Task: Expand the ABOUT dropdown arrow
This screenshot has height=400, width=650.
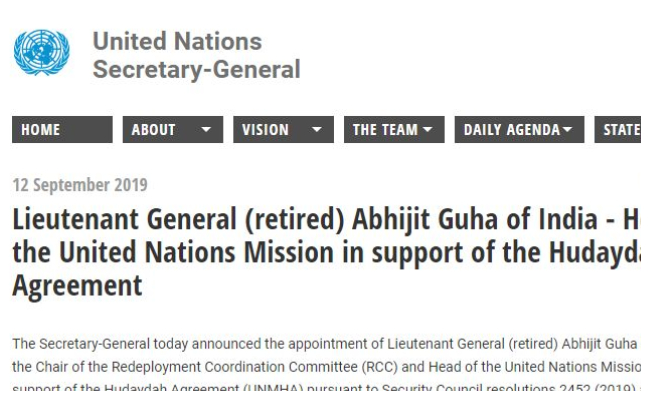Action: (206, 130)
